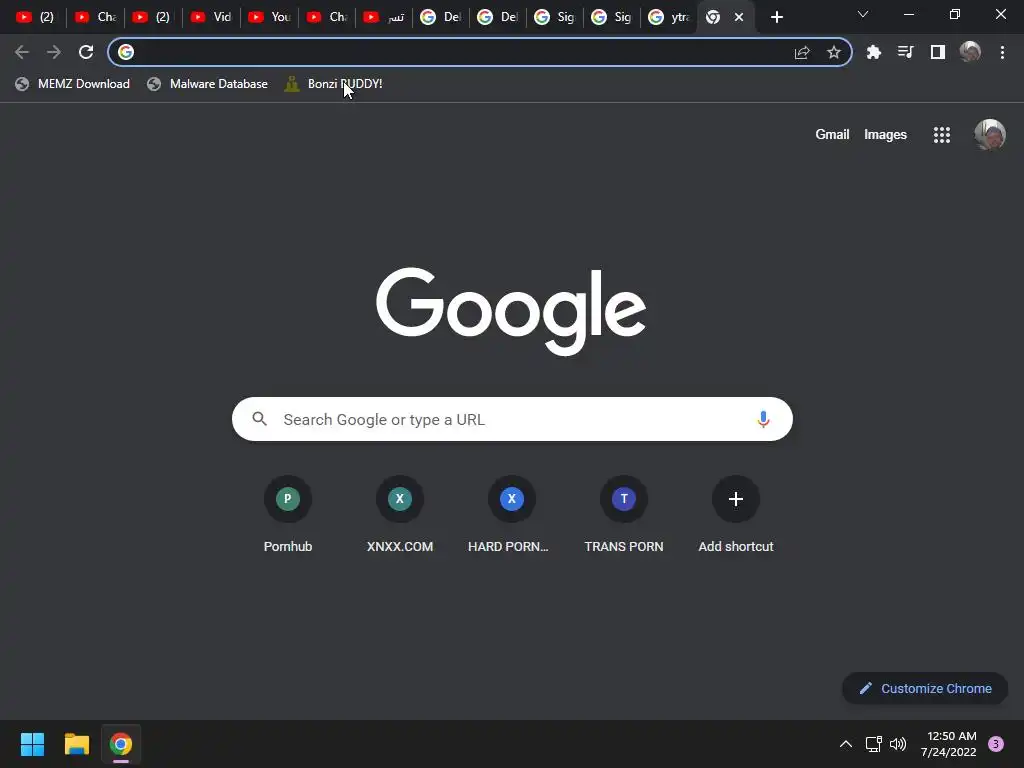The width and height of the screenshot is (1024, 768).
Task: Switch to the YouTube tab labeled Vid
Action: [212, 17]
